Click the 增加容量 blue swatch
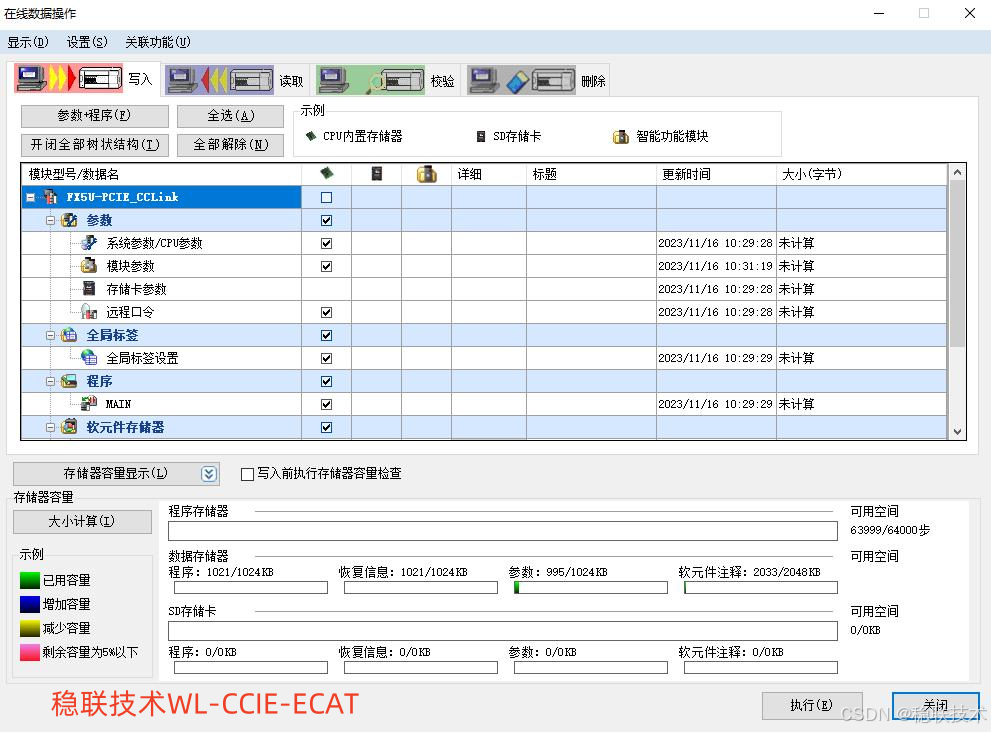991x732 pixels. (30, 604)
